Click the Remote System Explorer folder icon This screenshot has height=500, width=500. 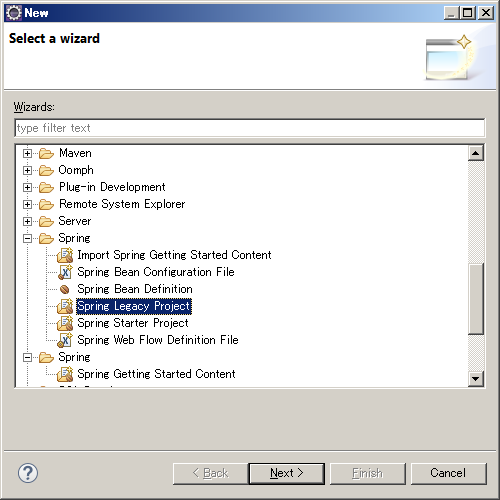(x=46, y=204)
